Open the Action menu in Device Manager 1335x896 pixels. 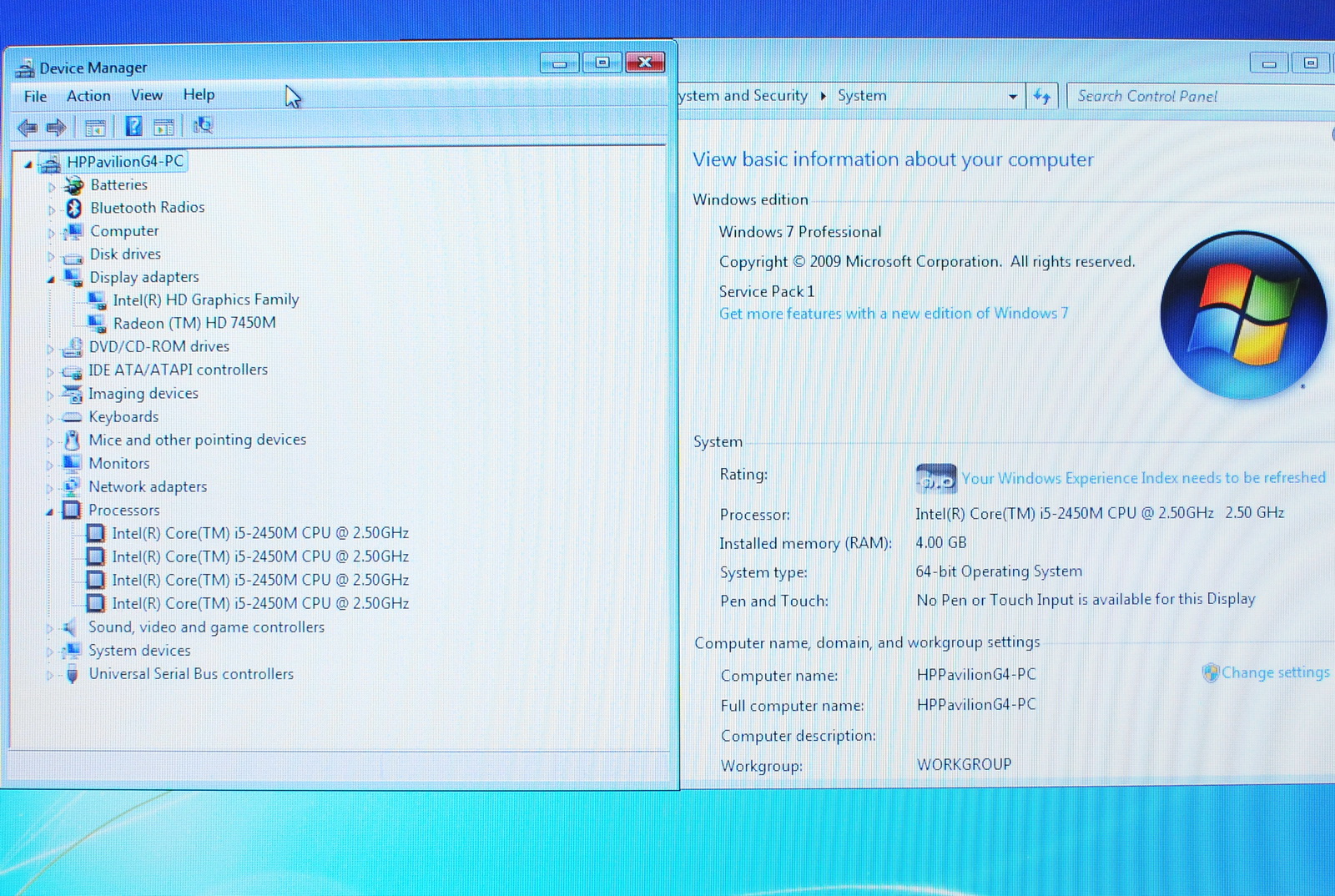click(88, 96)
